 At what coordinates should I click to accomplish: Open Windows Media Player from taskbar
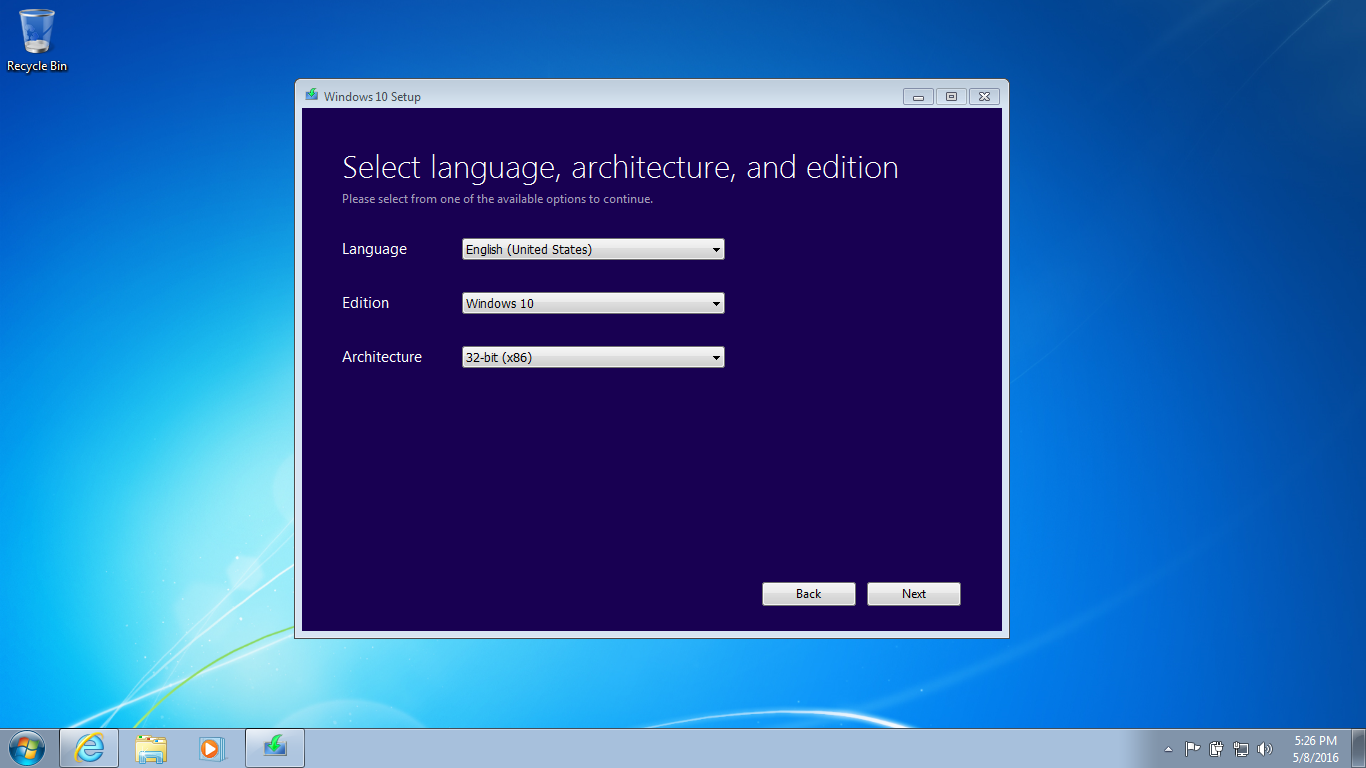(x=212, y=748)
